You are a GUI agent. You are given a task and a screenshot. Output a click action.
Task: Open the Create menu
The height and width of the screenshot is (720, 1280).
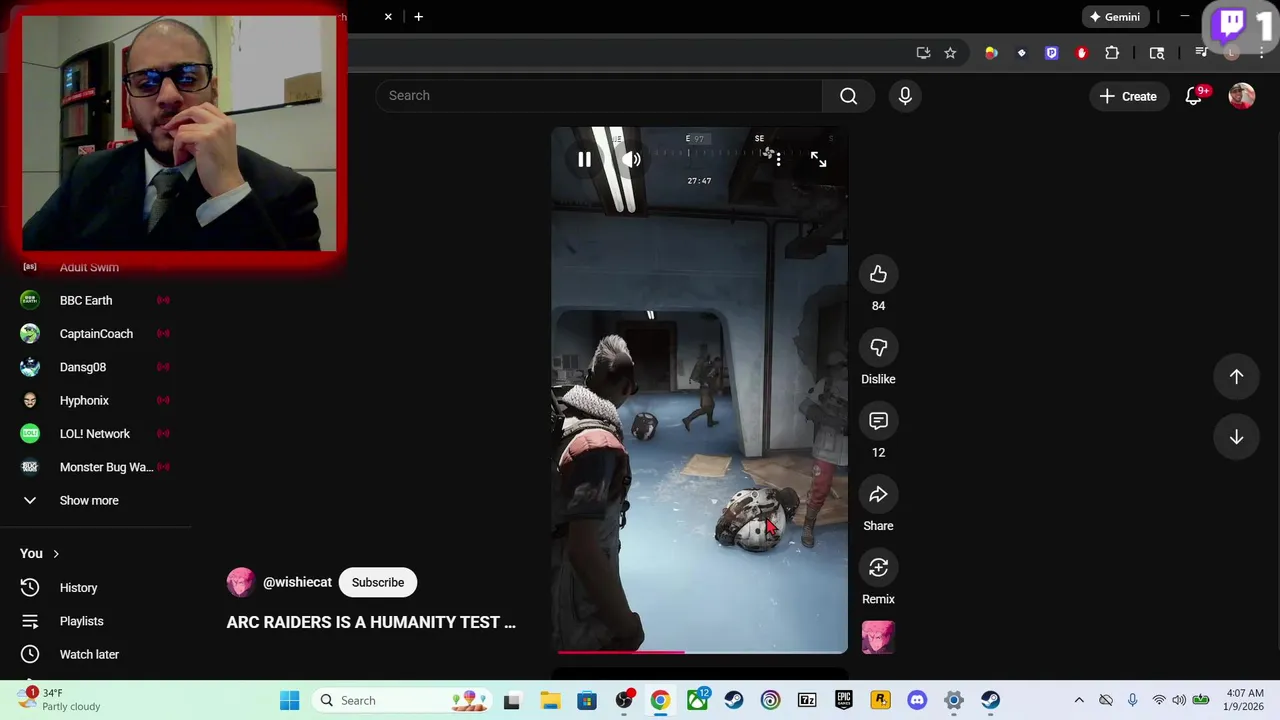tap(1128, 96)
